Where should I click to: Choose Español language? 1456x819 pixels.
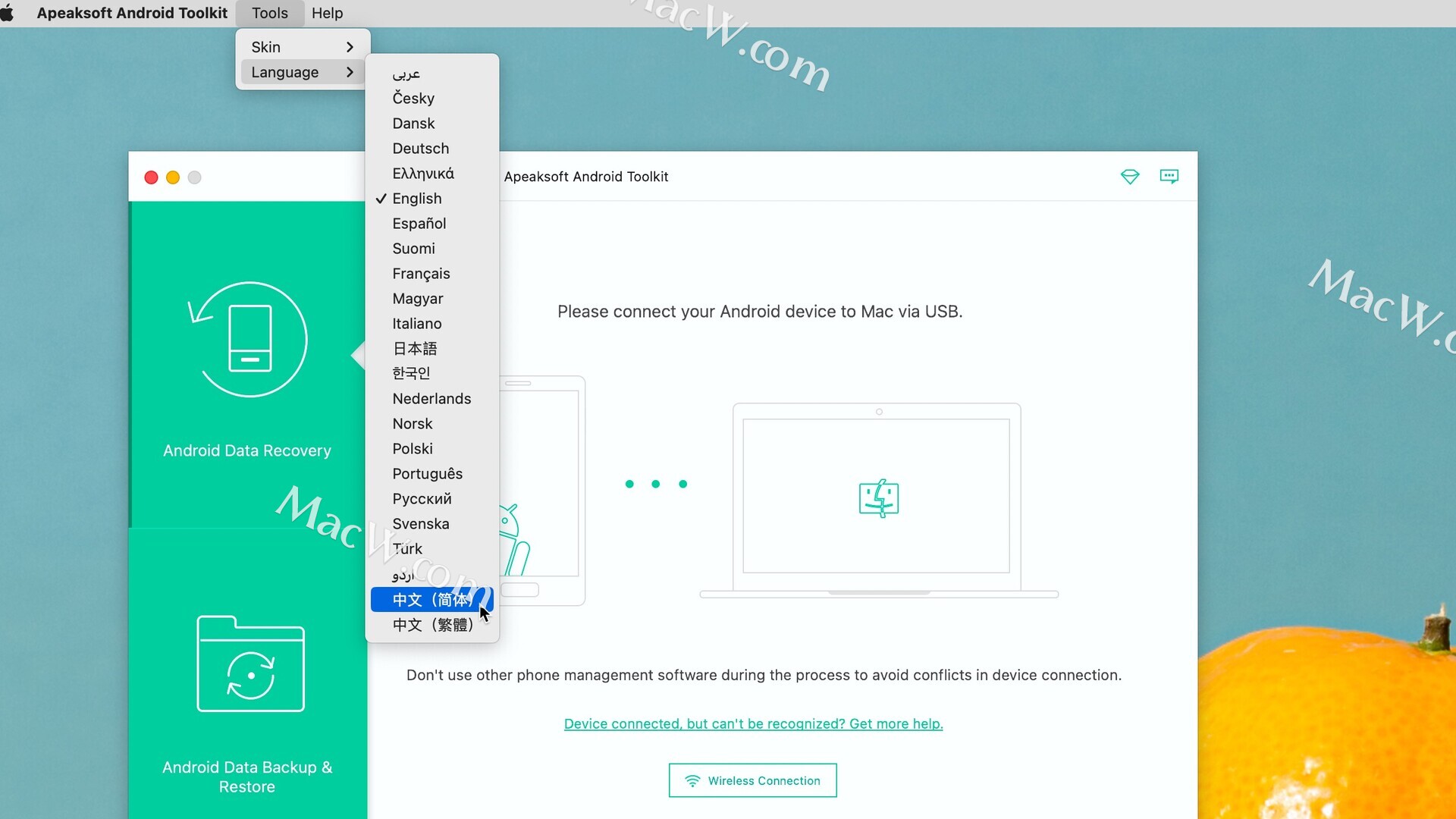[x=432, y=224]
